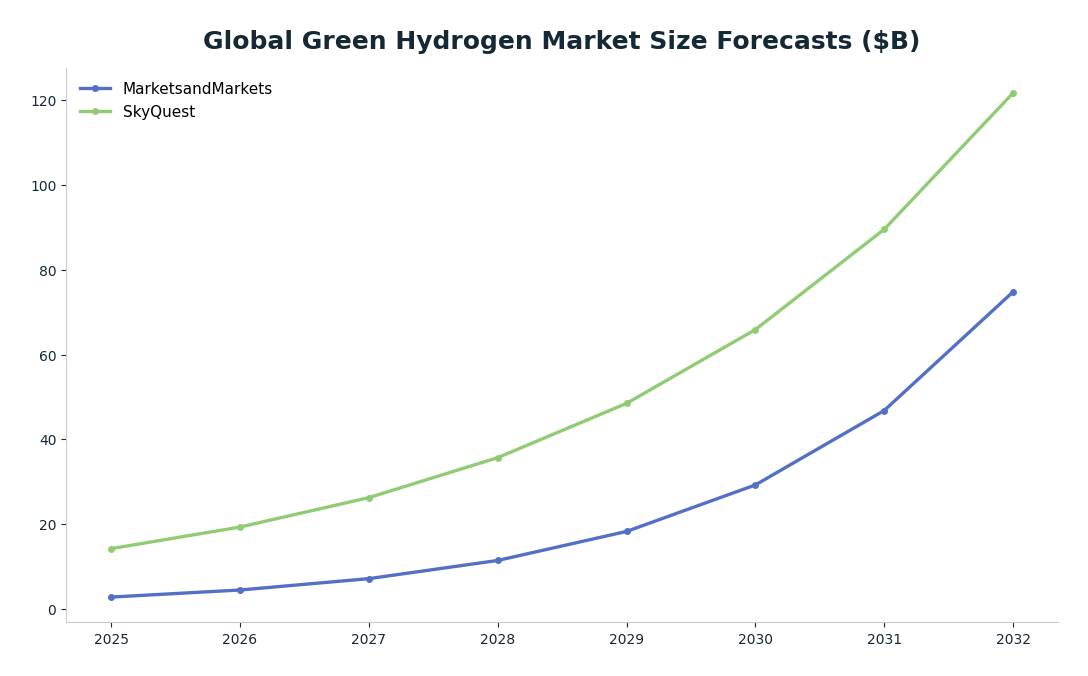Select the MarketsandMarkets legend label
This screenshot has height=676, width=1088.
(x=197, y=89)
